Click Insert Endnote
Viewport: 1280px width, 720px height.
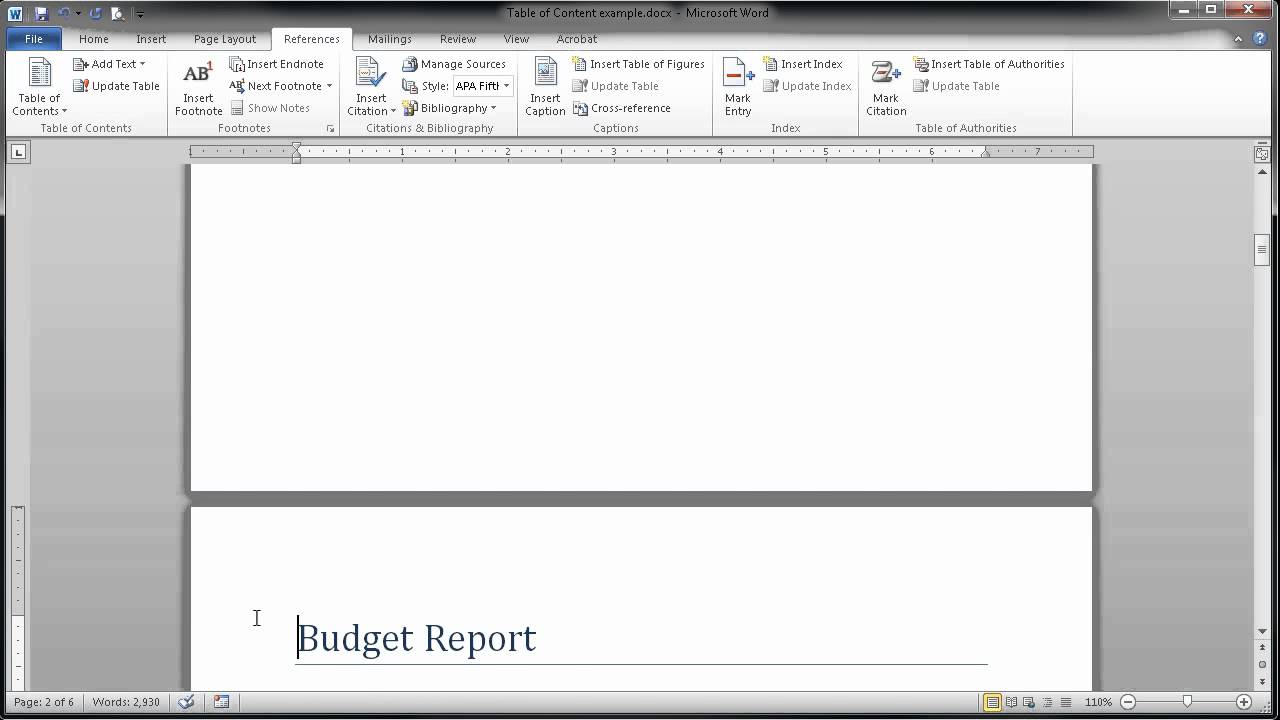click(x=277, y=64)
